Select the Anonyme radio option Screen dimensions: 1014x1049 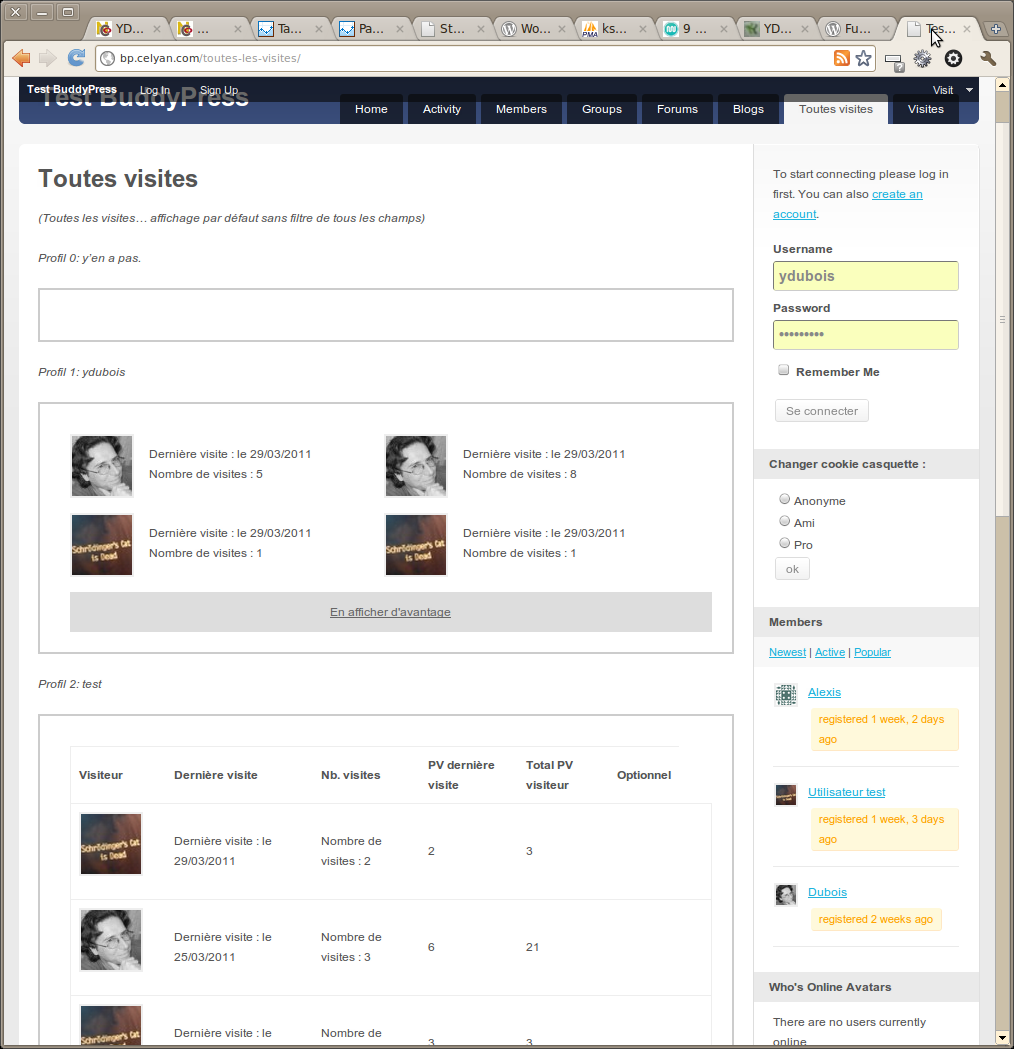point(785,498)
